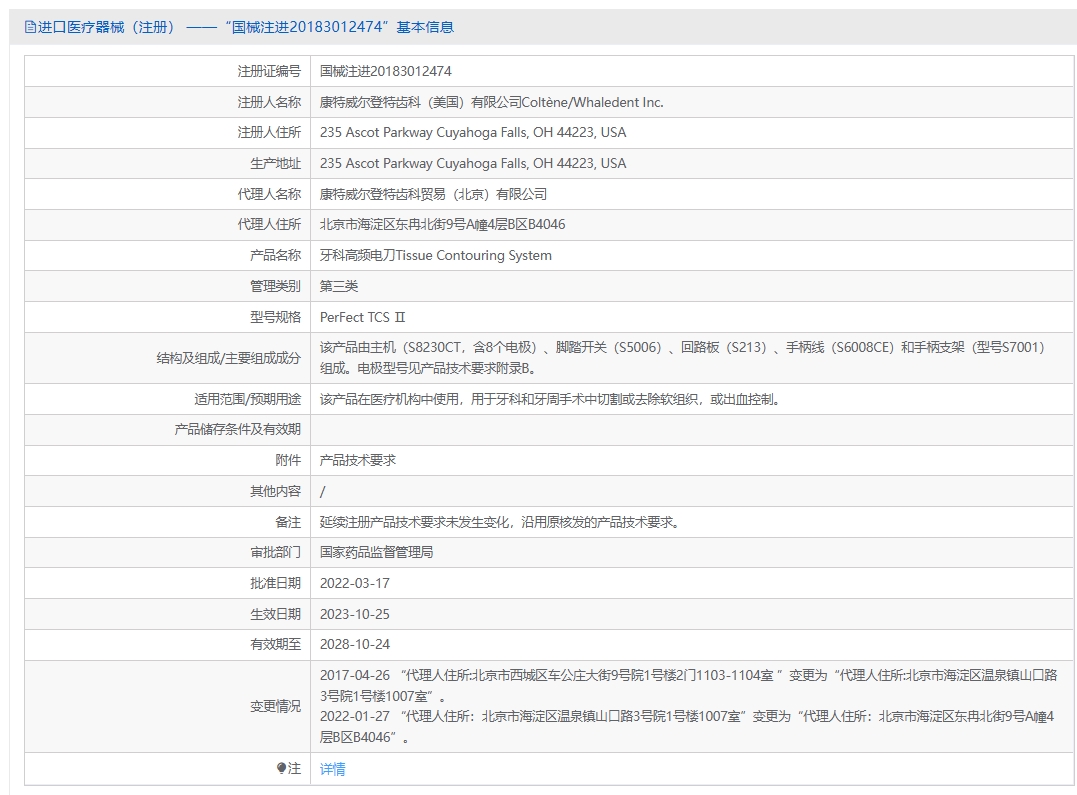Select attachment value 产品技术要求
Screen dimensions: 1077x795
coord(358,460)
